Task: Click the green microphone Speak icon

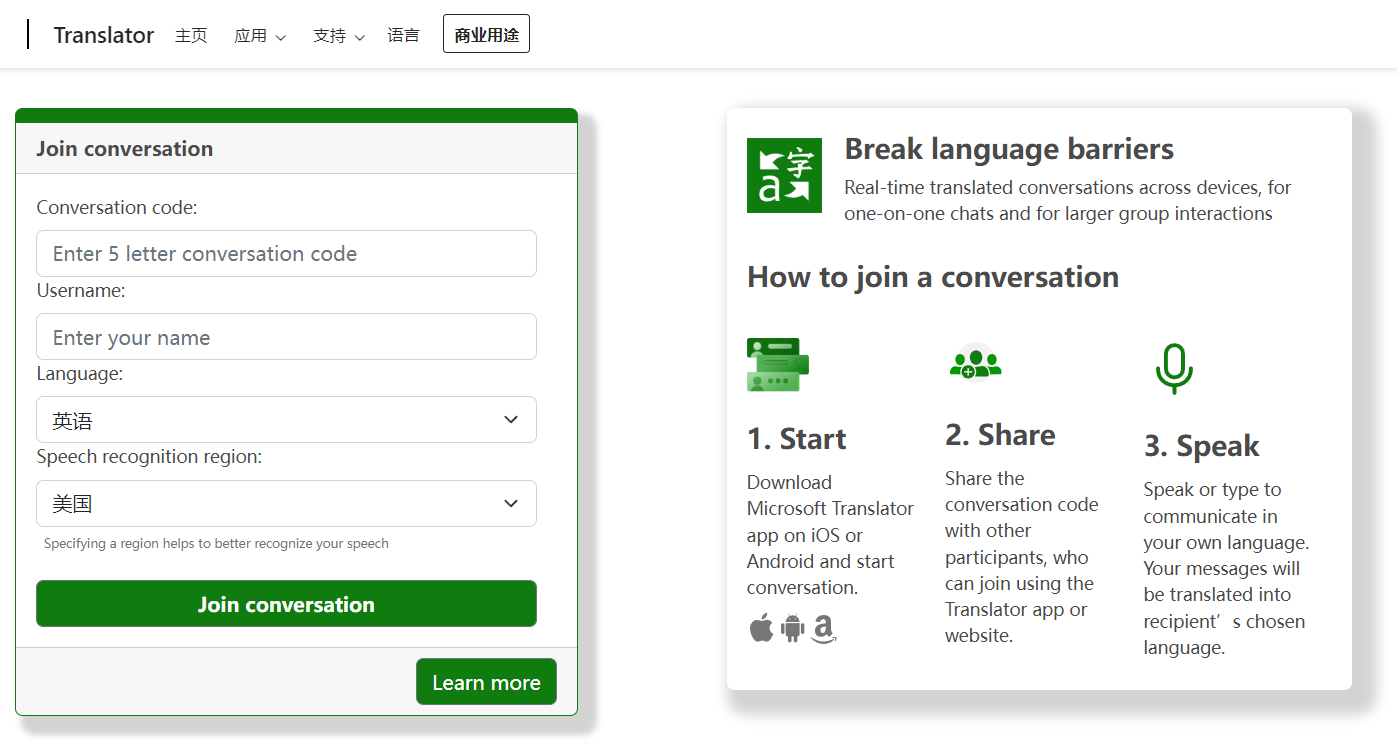Action: (x=1174, y=369)
